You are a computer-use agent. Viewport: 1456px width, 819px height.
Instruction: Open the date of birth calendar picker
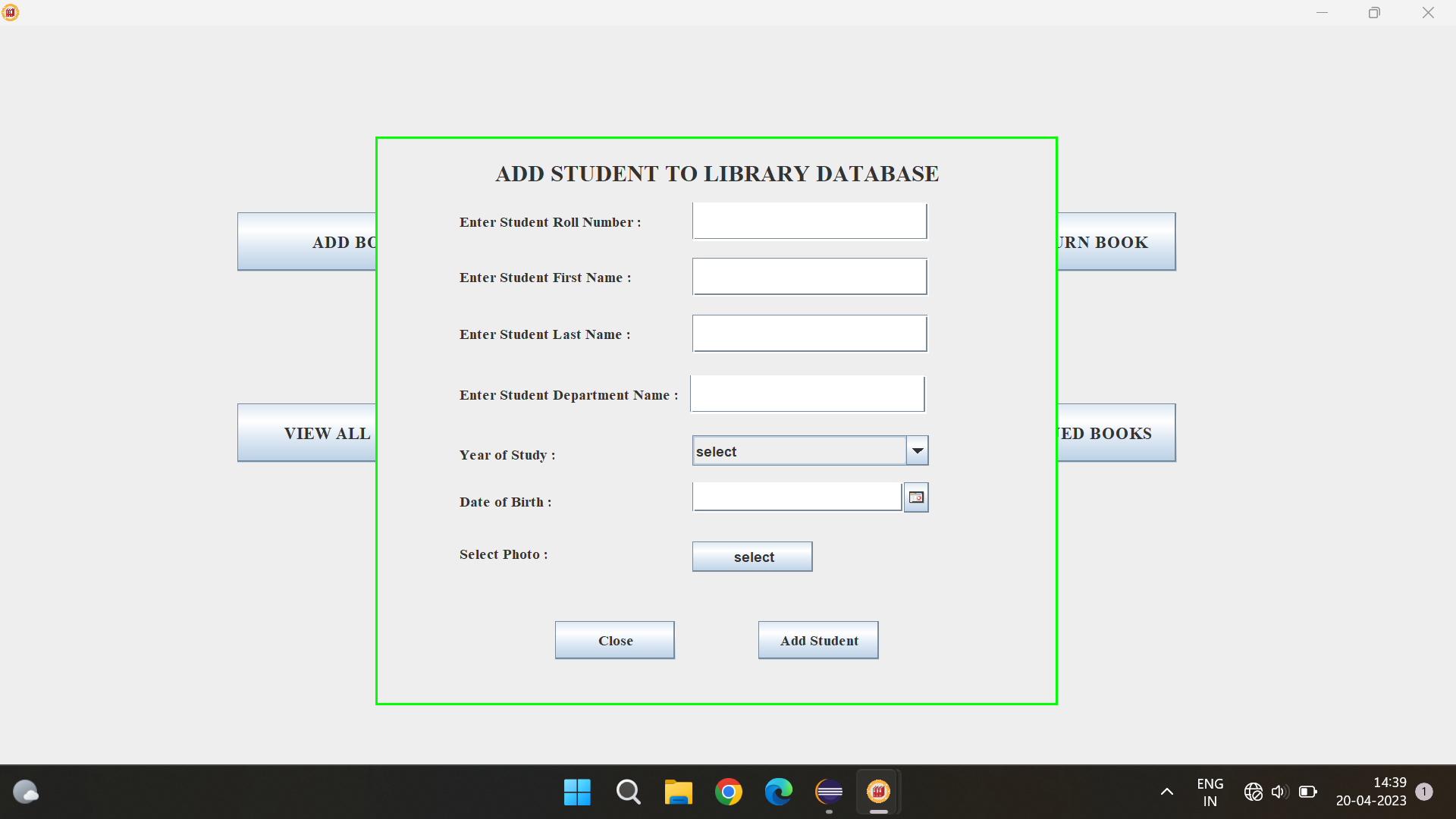[916, 497]
